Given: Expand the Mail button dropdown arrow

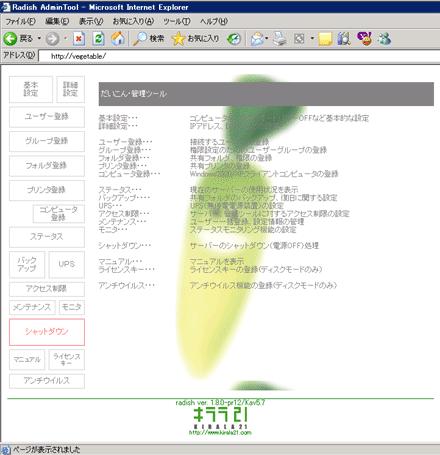Looking at the screenshot, I should click(267, 39).
